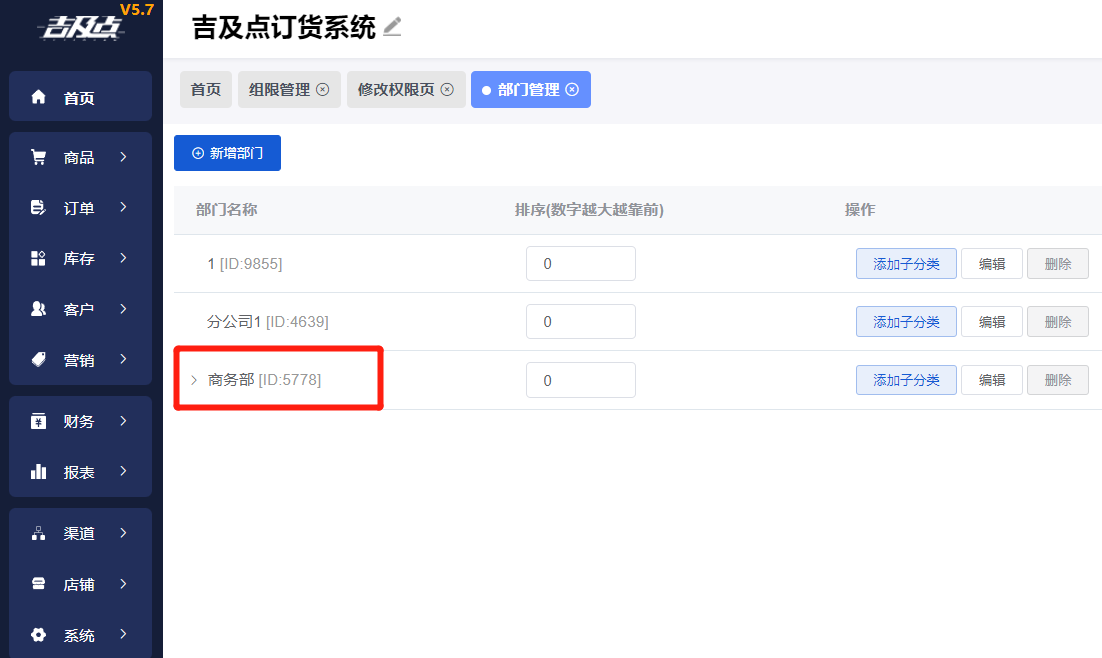Viewport: 1102px width, 658px height.
Task: Switch to the 首页 tab
Action: tap(206, 89)
